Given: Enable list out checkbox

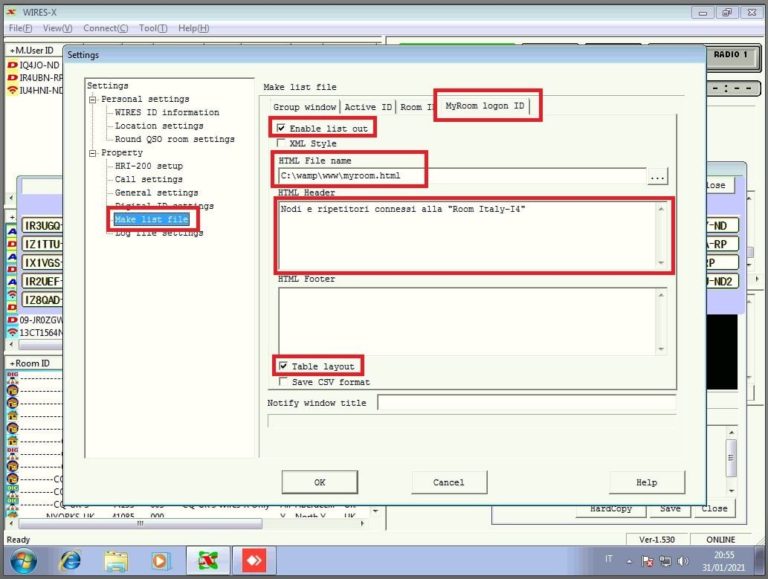Looking at the screenshot, I should pyautogui.click(x=281, y=128).
